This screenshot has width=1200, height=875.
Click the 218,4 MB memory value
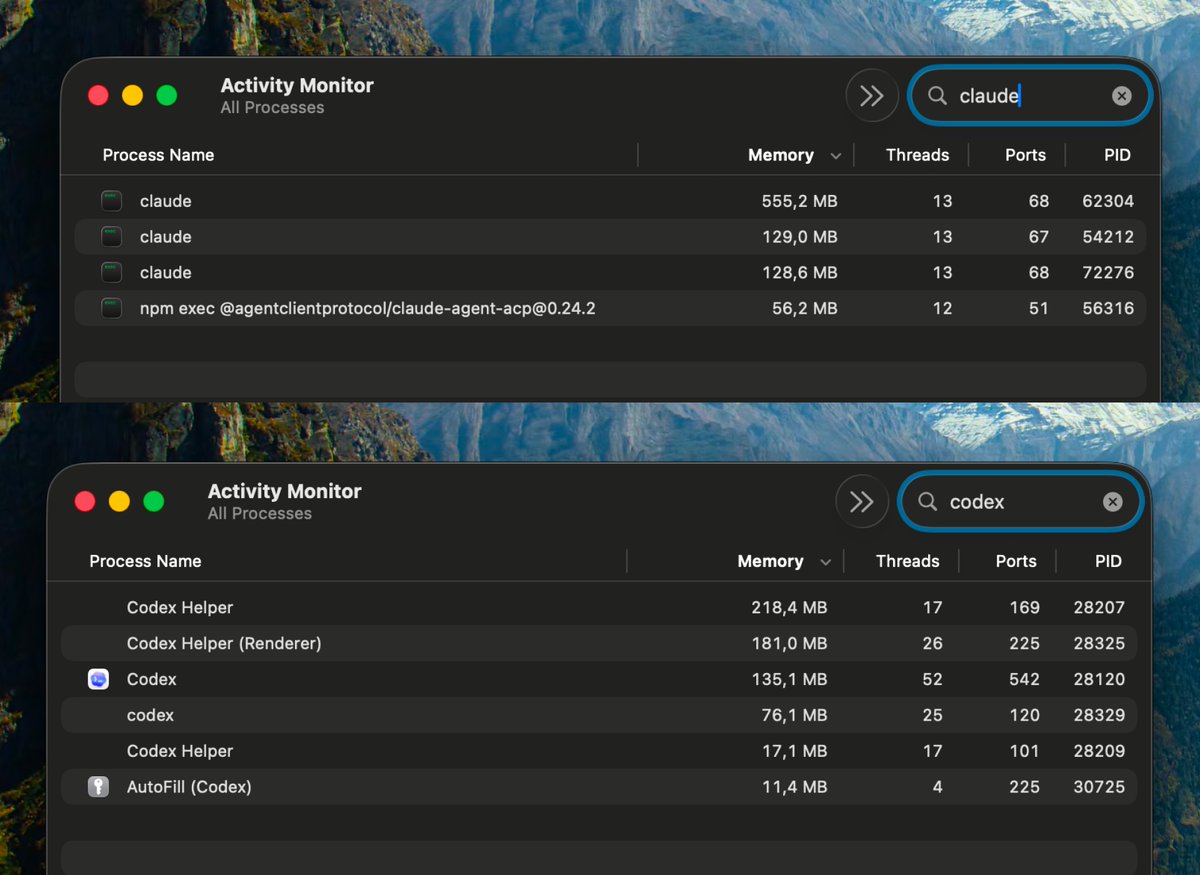point(789,607)
